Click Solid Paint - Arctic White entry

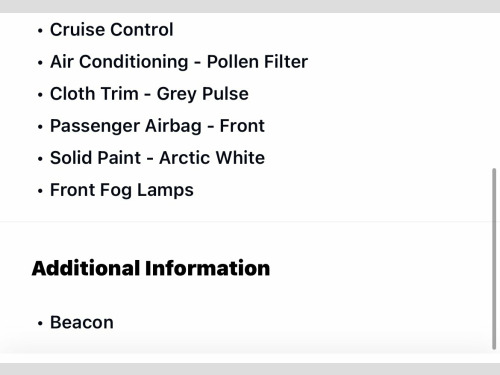point(157,158)
